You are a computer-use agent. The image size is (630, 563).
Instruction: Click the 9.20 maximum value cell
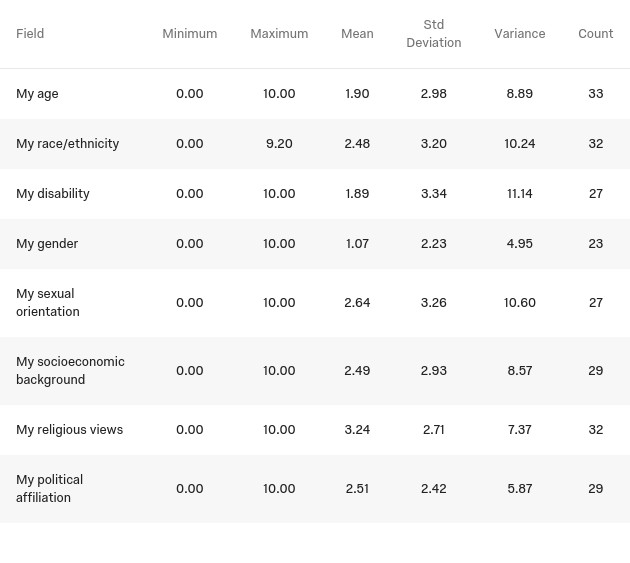pyautogui.click(x=279, y=144)
